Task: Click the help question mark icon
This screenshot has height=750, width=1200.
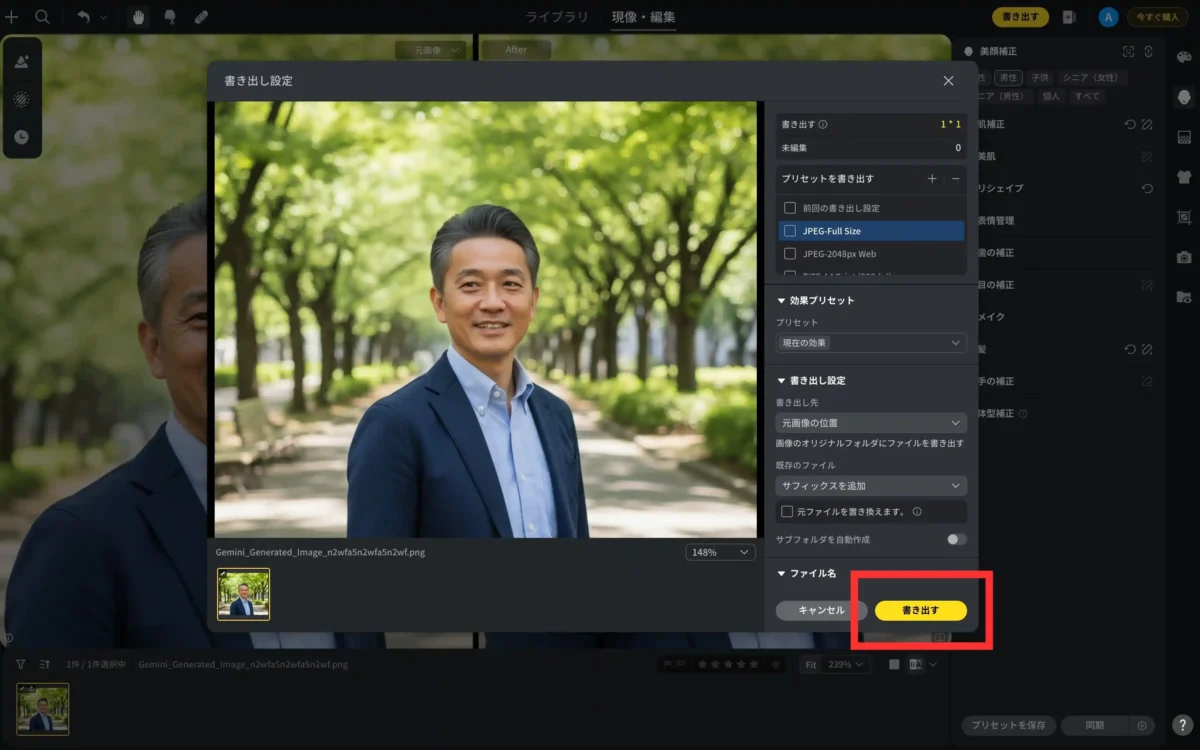Action: point(1182,727)
